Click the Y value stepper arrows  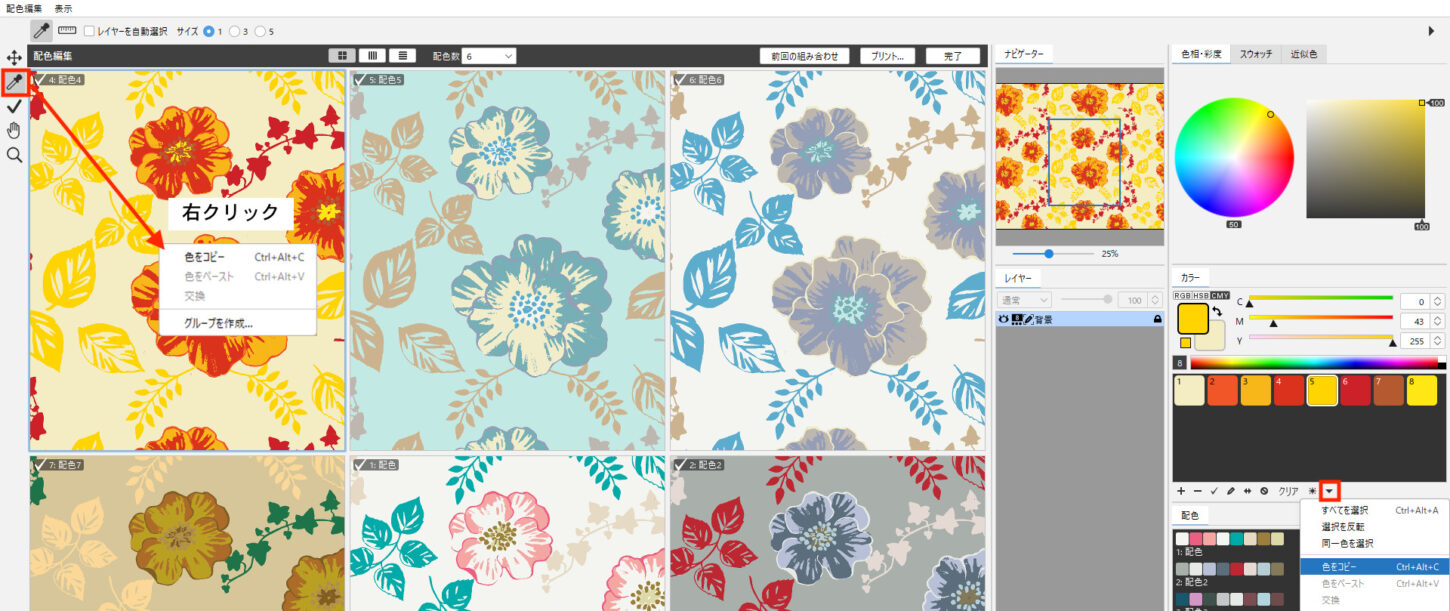click(x=1438, y=341)
